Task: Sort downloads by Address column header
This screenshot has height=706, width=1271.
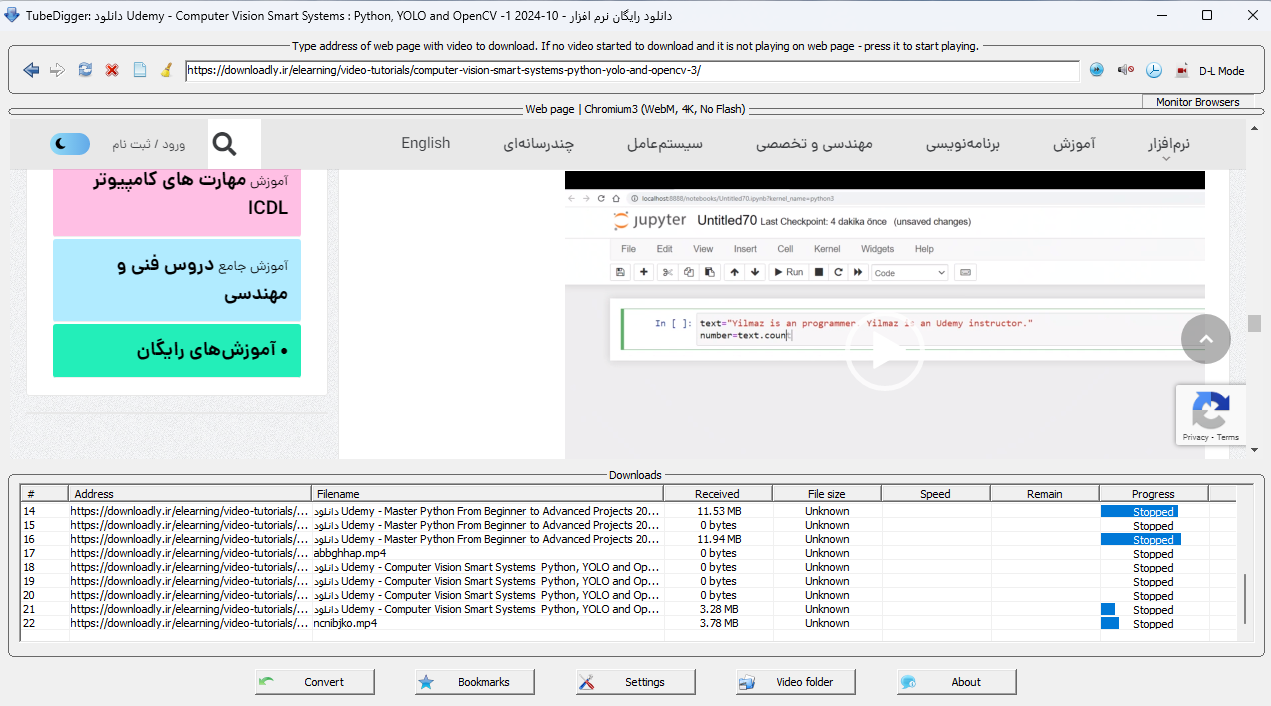Action: [x=190, y=494]
